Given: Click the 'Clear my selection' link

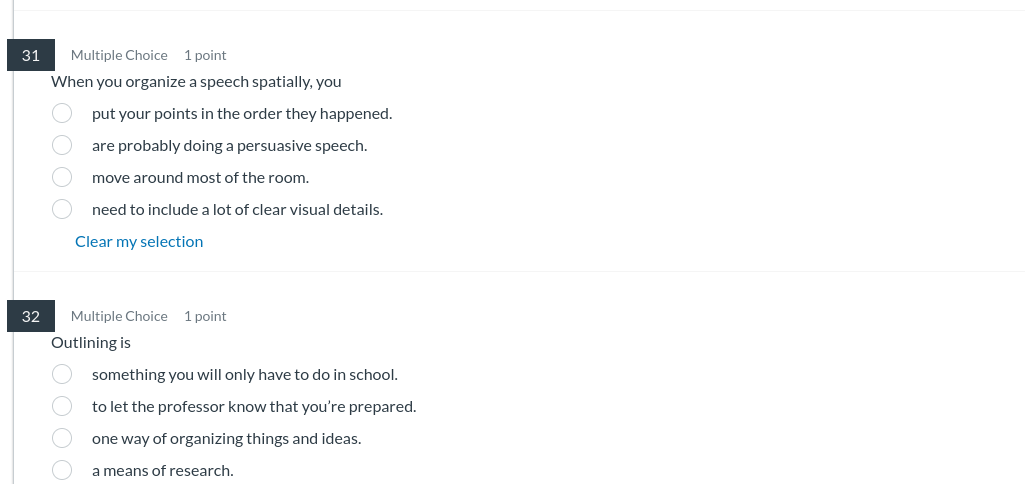Looking at the screenshot, I should [139, 241].
